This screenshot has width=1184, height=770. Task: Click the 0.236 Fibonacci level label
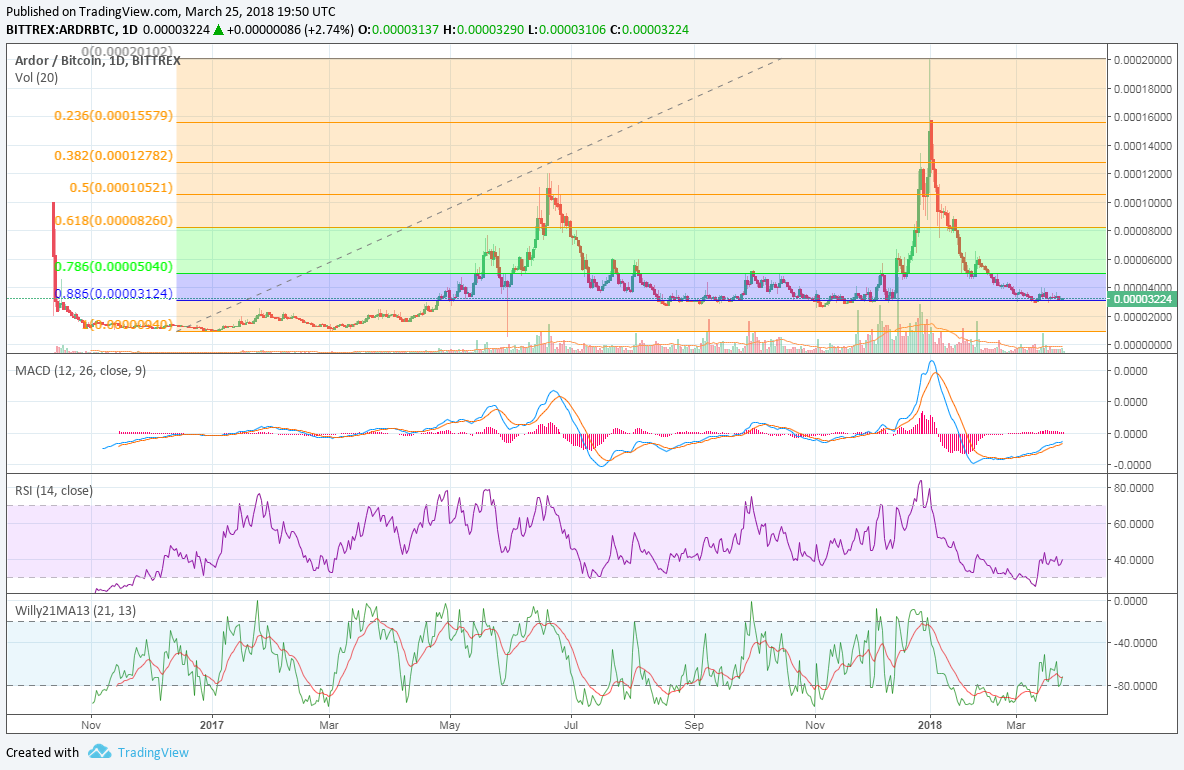pyautogui.click(x=113, y=116)
